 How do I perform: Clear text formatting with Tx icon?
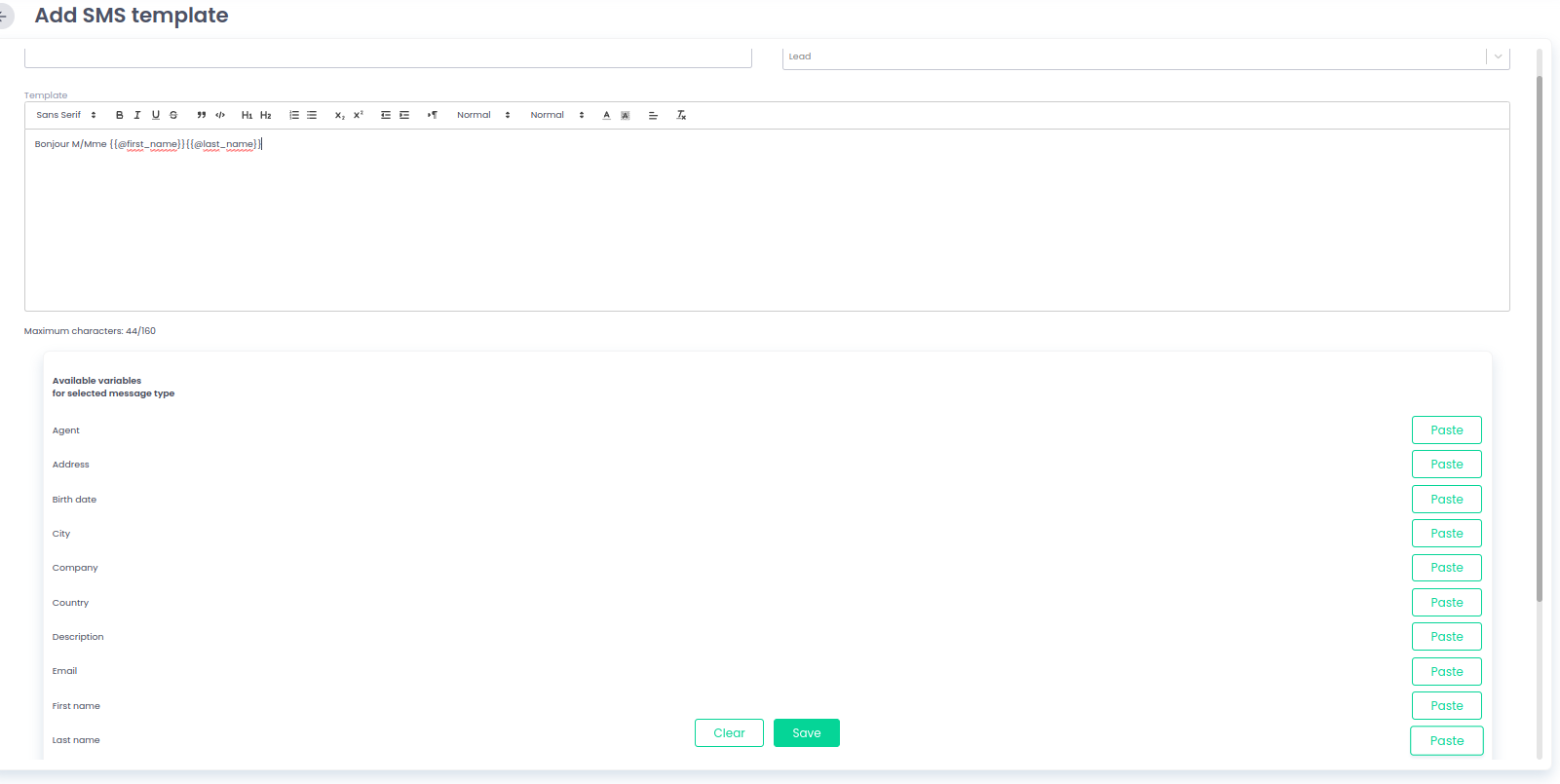[681, 115]
